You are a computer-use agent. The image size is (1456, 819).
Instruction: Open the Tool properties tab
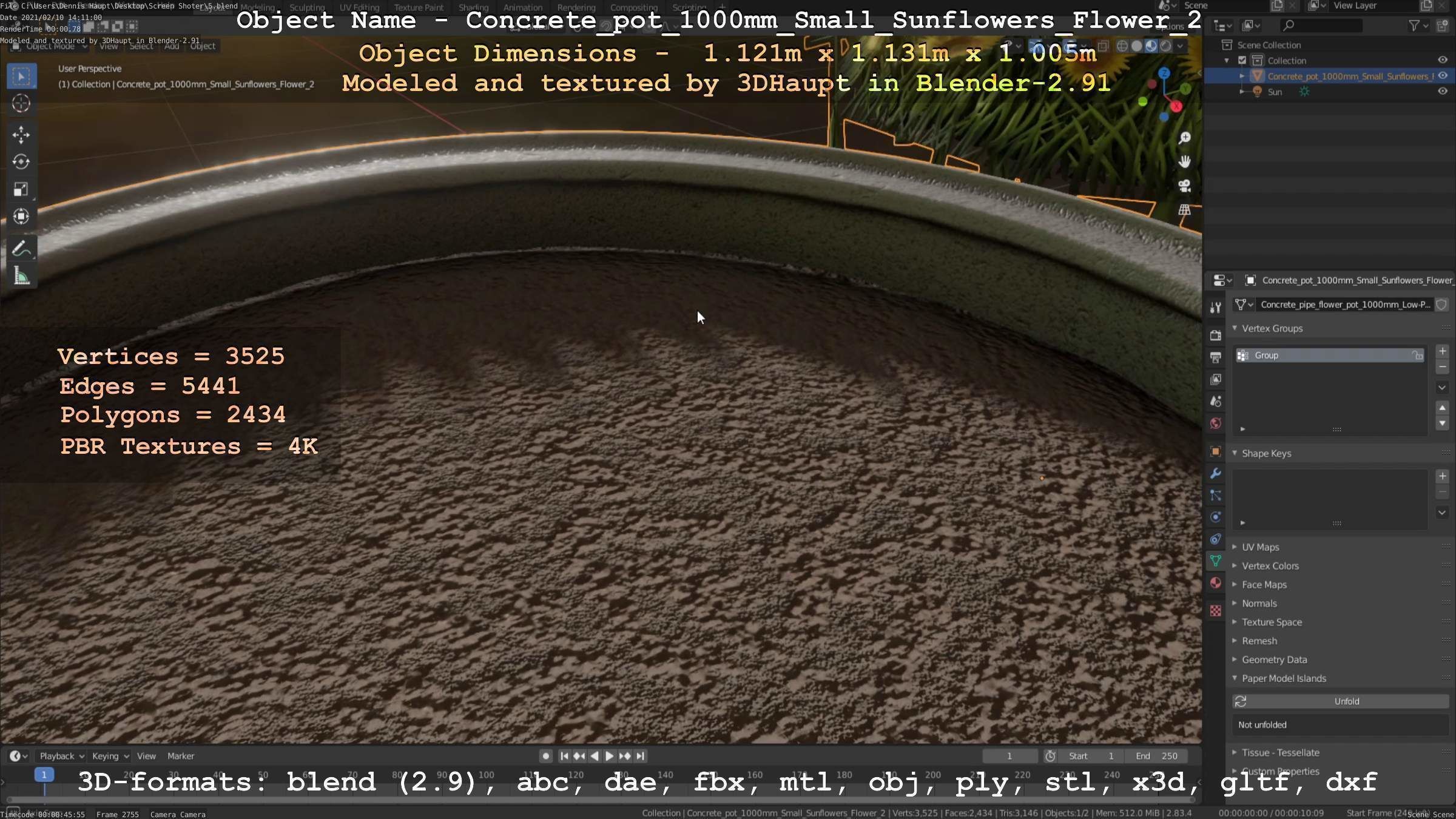pyautogui.click(x=1215, y=308)
